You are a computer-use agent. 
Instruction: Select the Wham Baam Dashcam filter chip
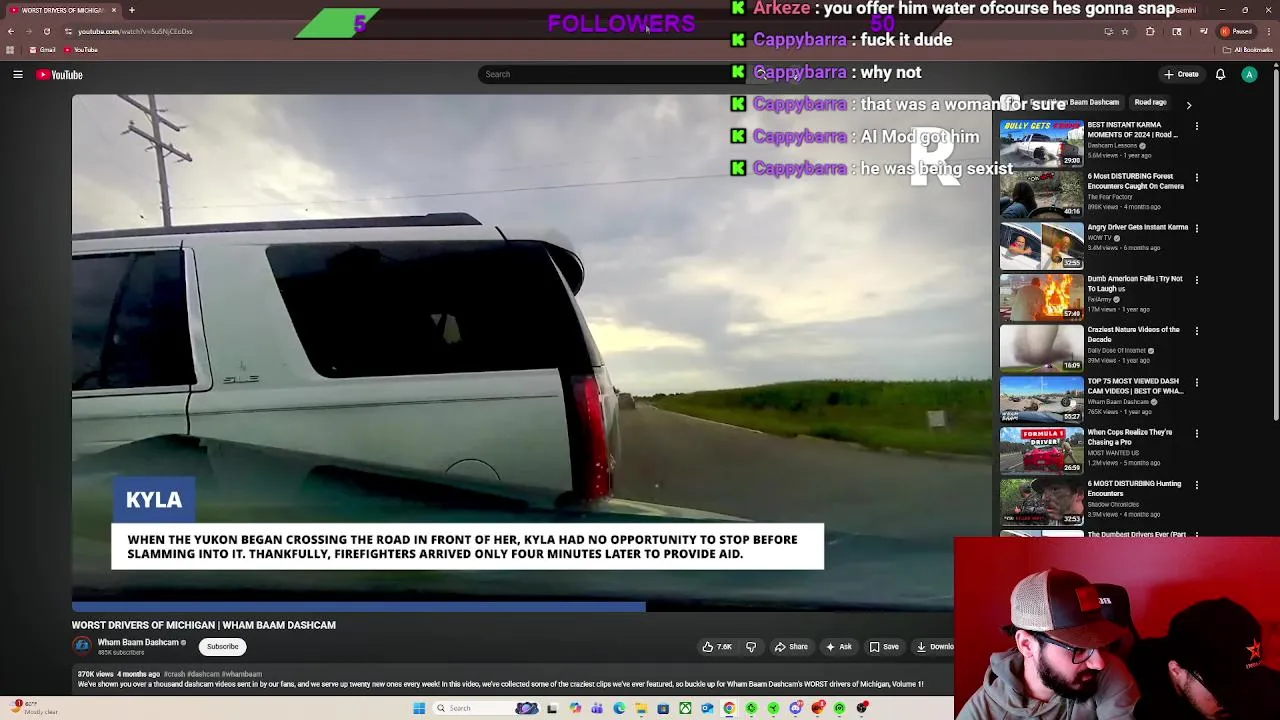point(1075,102)
